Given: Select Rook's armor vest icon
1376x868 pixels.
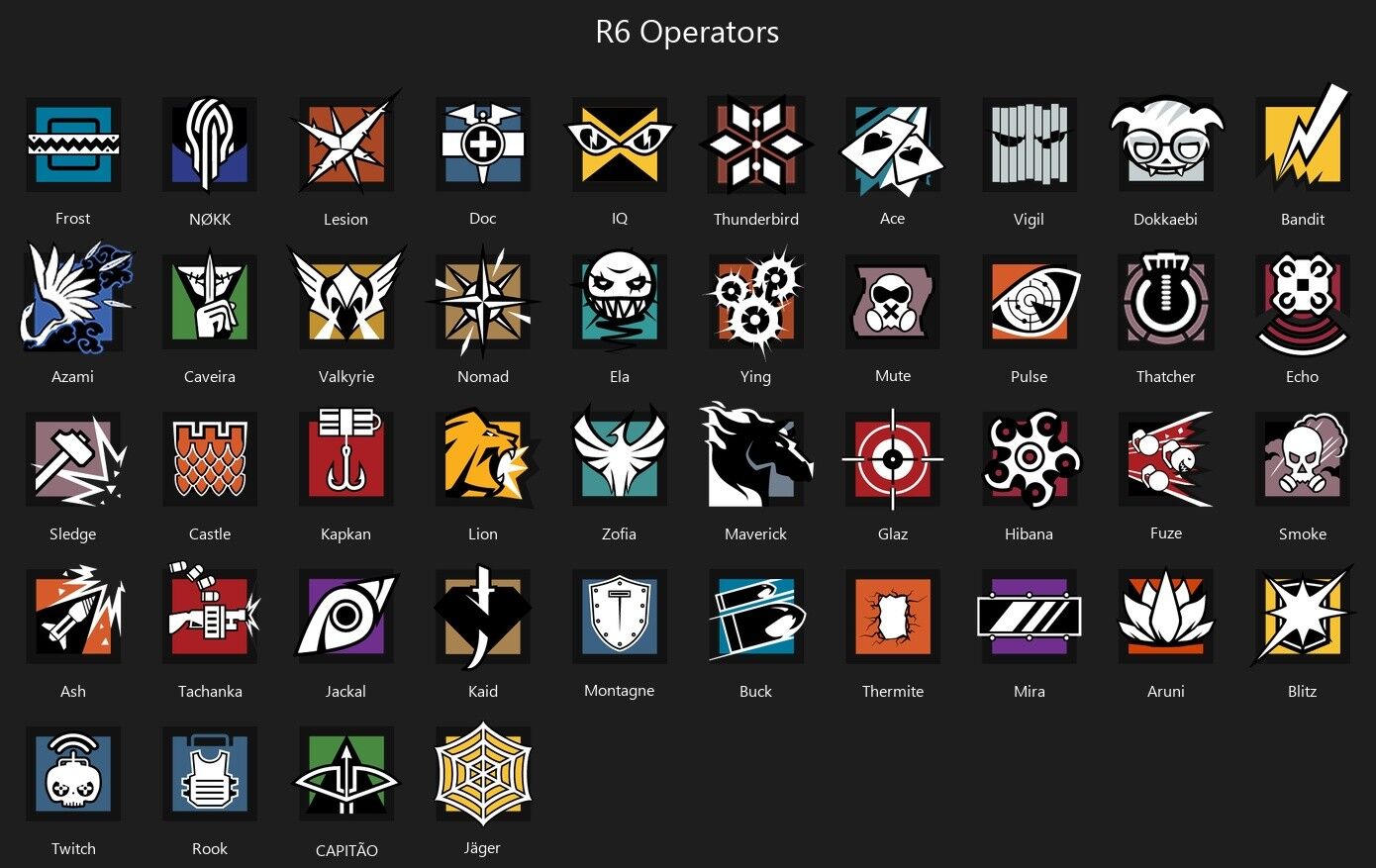Looking at the screenshot, I should pos(210,773).
